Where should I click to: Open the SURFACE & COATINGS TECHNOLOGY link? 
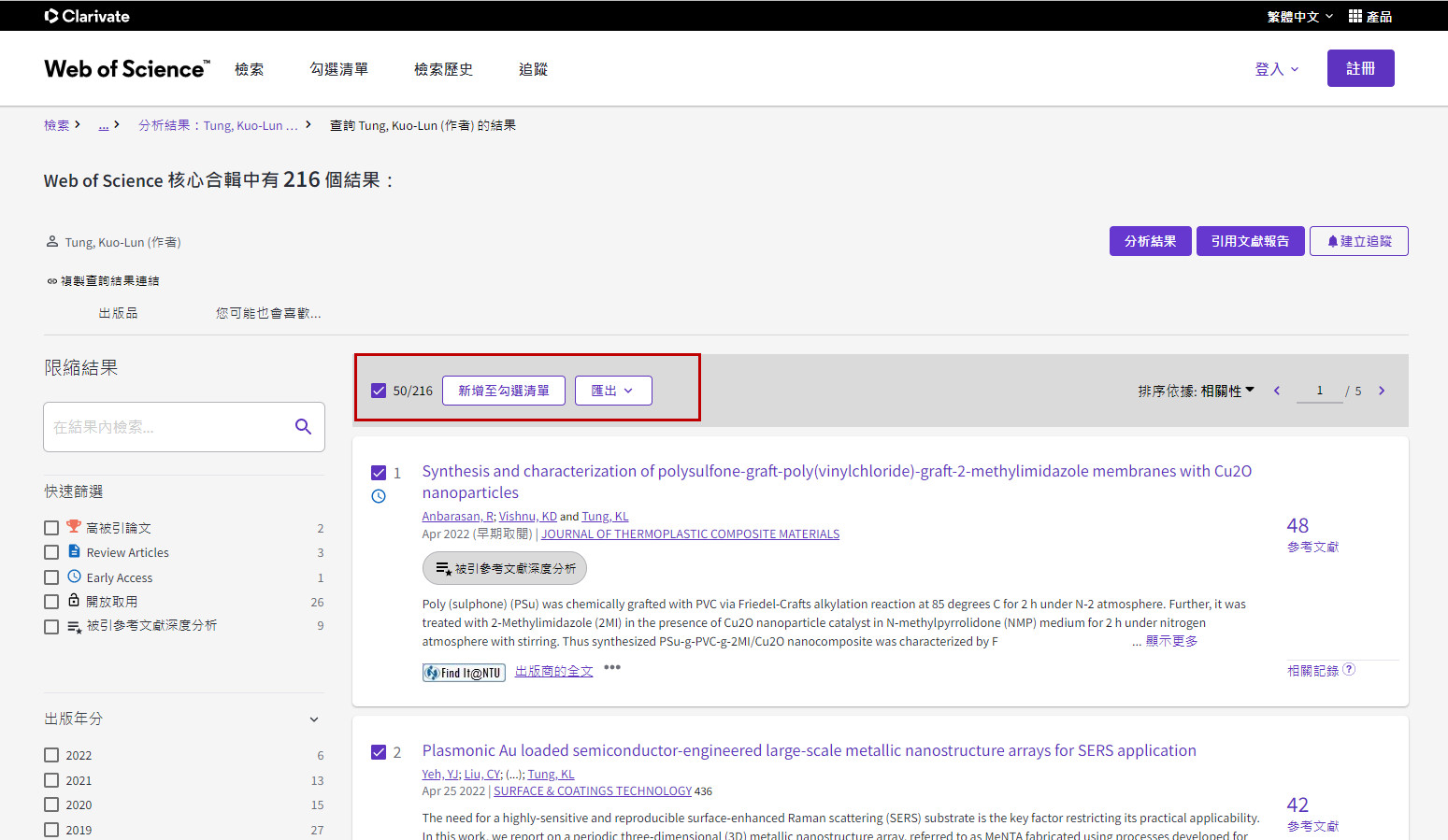(593, 791)
